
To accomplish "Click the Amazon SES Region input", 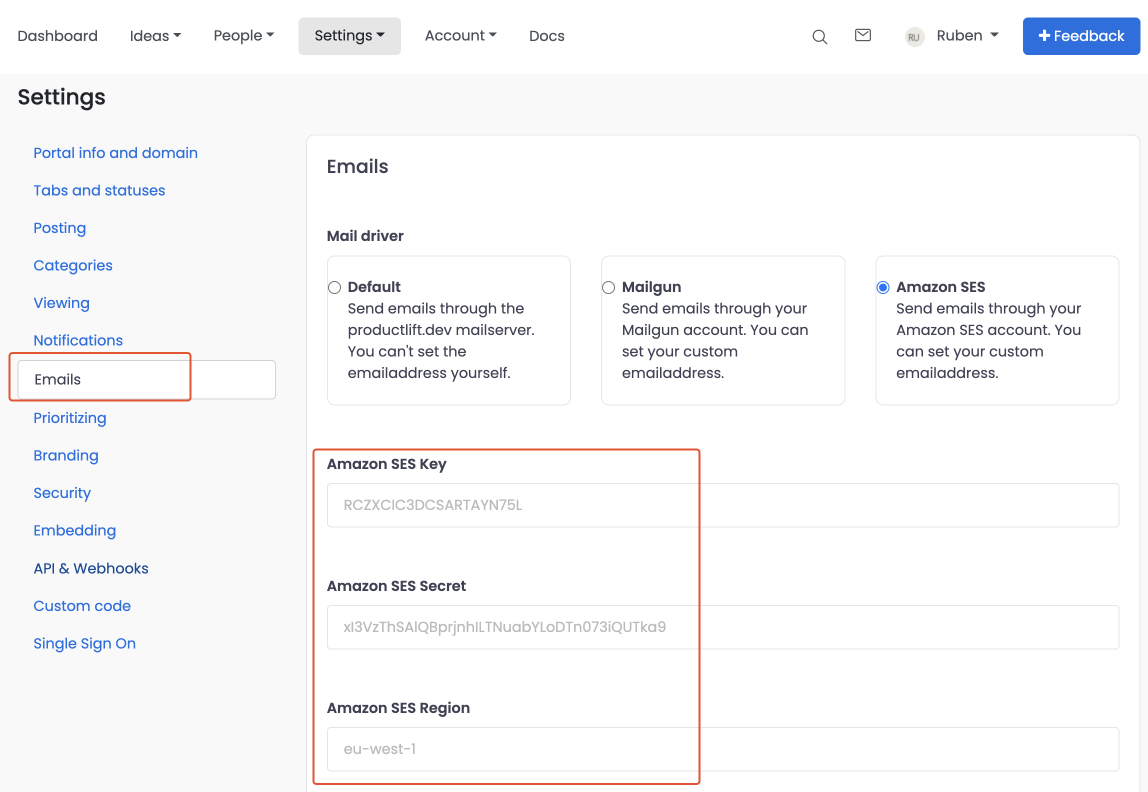I will tap(722, 749).
